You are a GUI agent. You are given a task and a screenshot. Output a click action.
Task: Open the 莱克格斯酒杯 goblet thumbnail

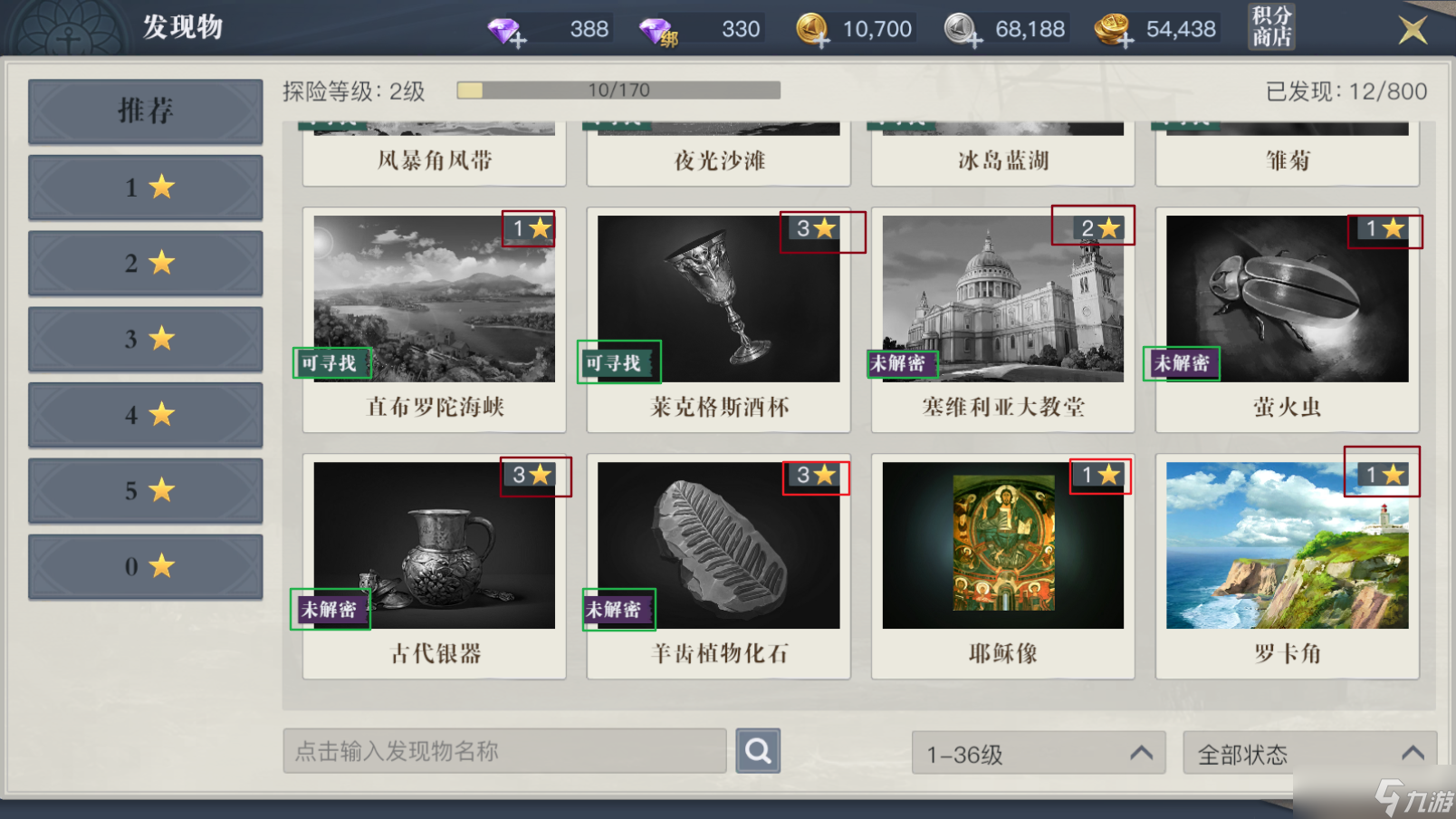(x=719, y=299)
